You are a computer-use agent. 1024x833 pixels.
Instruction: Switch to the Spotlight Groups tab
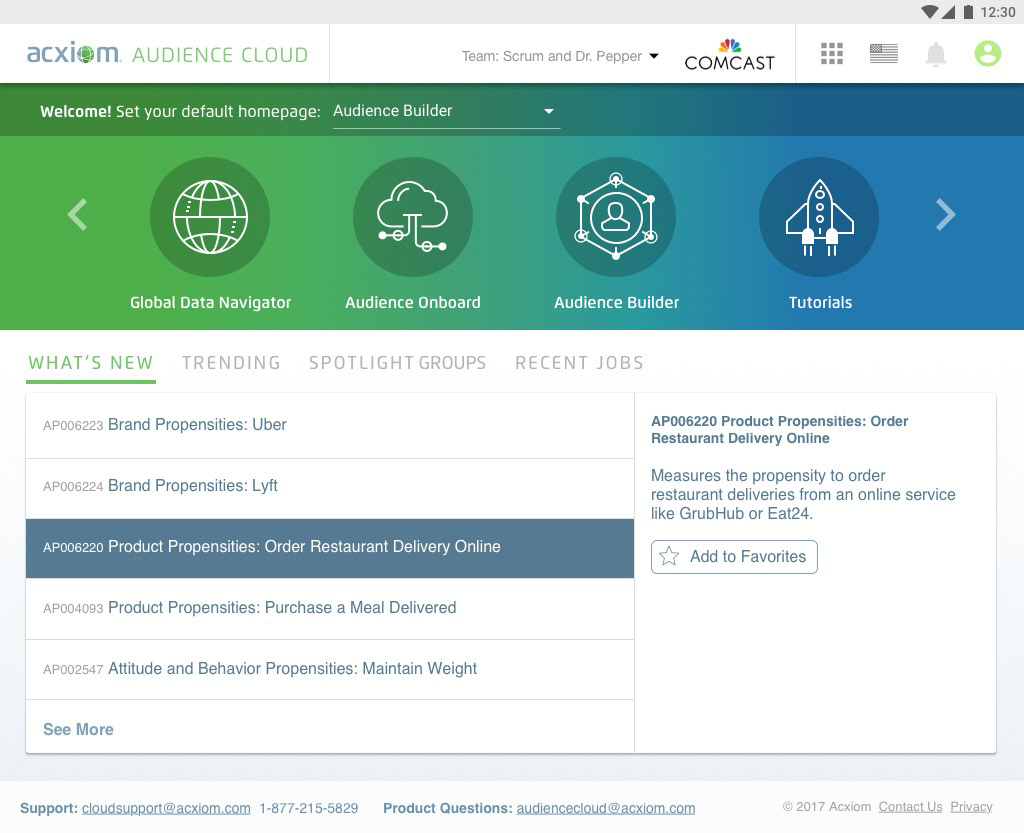(397, 363)
